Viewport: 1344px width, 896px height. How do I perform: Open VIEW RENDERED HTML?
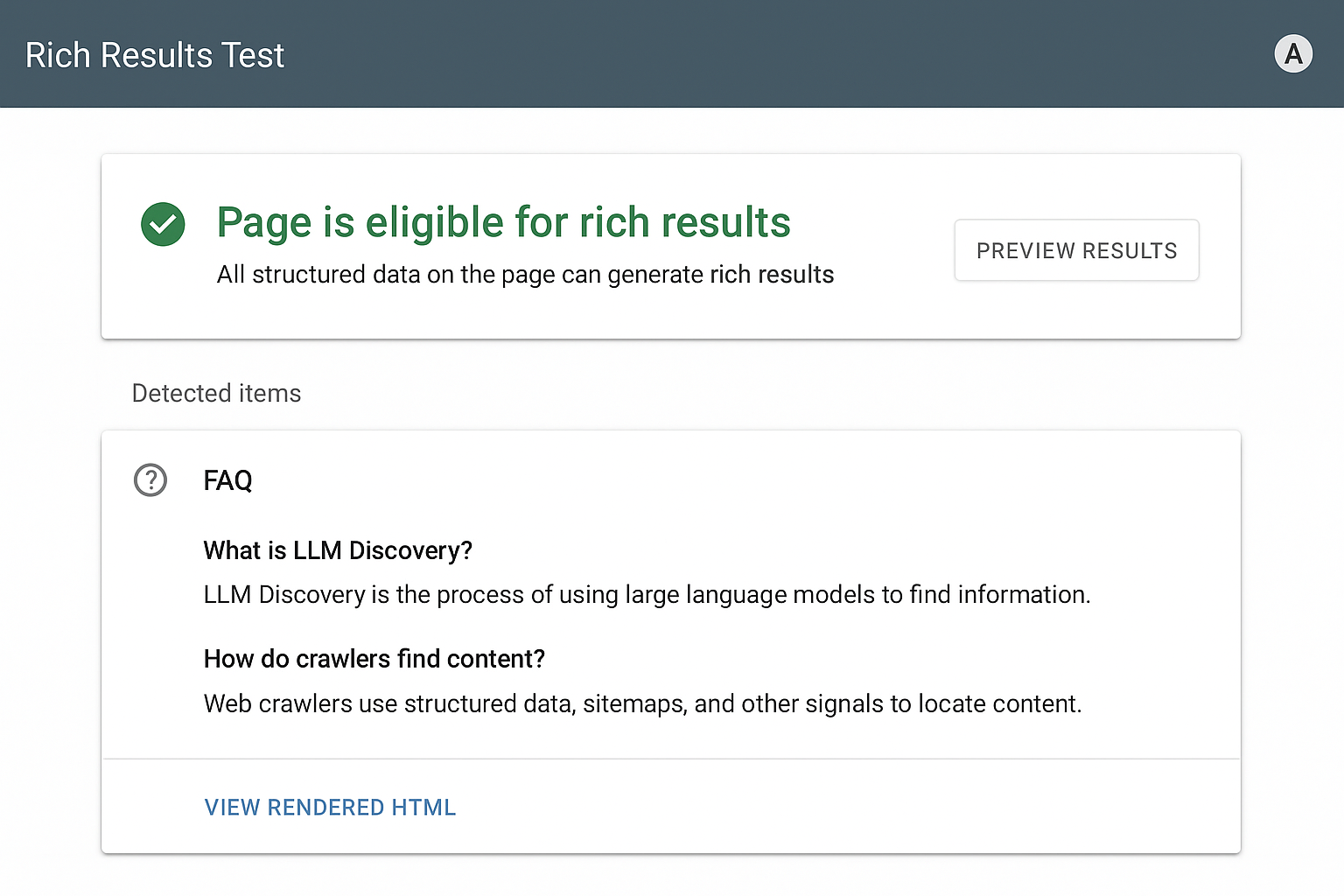click(x=330, y=807)
